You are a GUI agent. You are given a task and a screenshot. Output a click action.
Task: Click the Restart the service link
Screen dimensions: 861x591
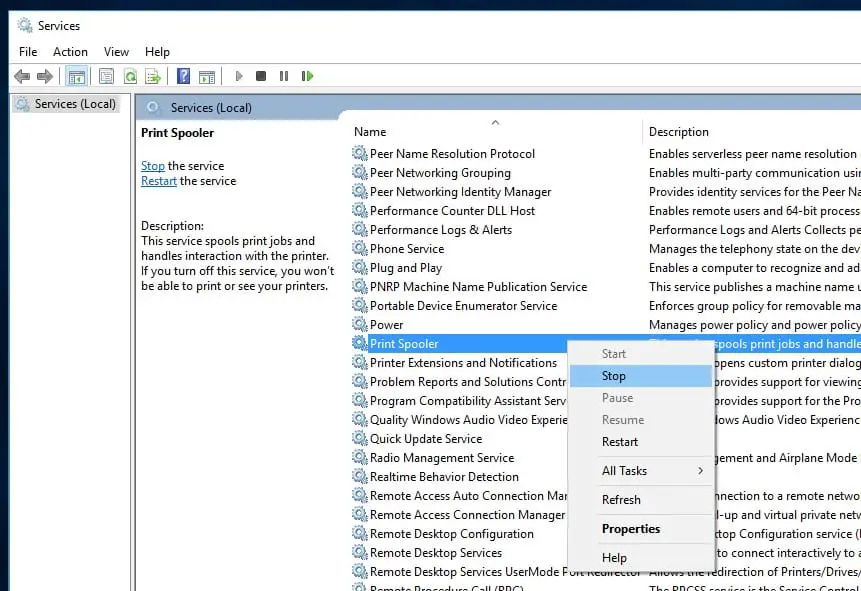(159, 181)
